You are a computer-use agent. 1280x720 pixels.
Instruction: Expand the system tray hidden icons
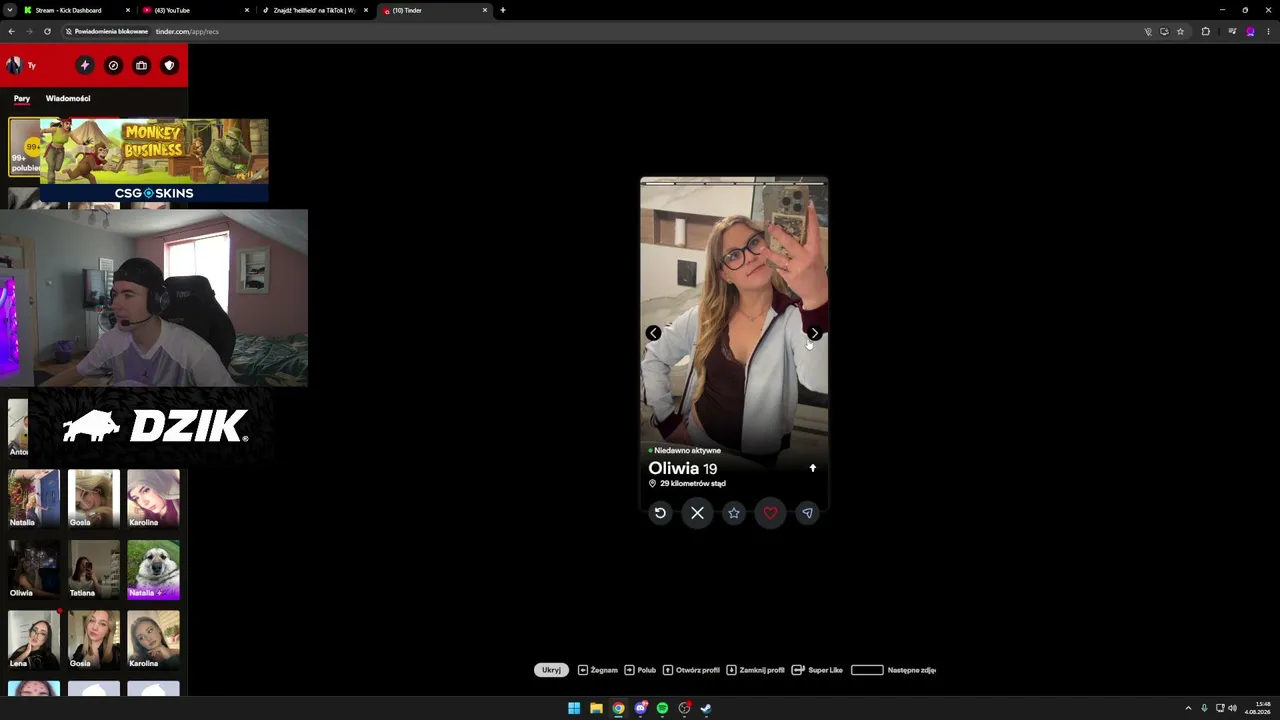[x=1188, y=708]
